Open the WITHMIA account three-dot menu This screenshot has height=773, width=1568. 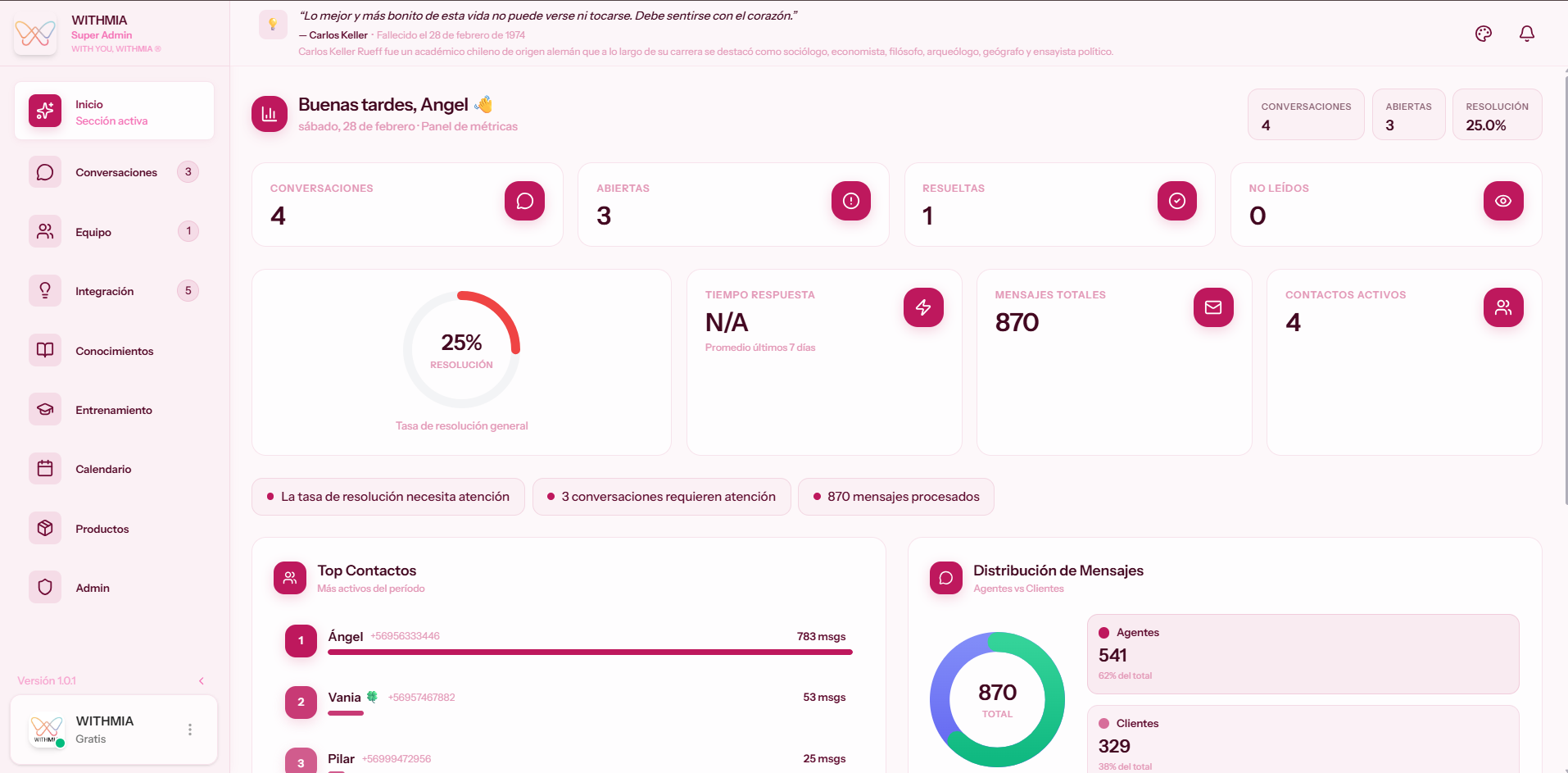[x=190, y=730]
